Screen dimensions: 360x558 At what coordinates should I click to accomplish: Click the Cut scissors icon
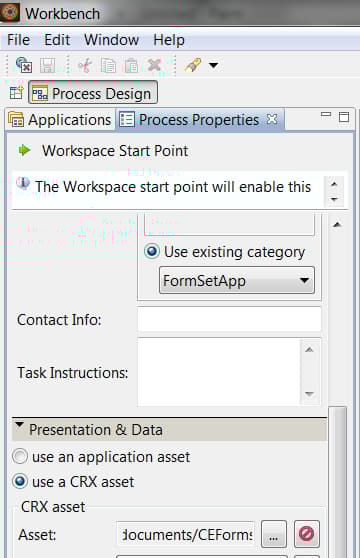click(85, 65)
